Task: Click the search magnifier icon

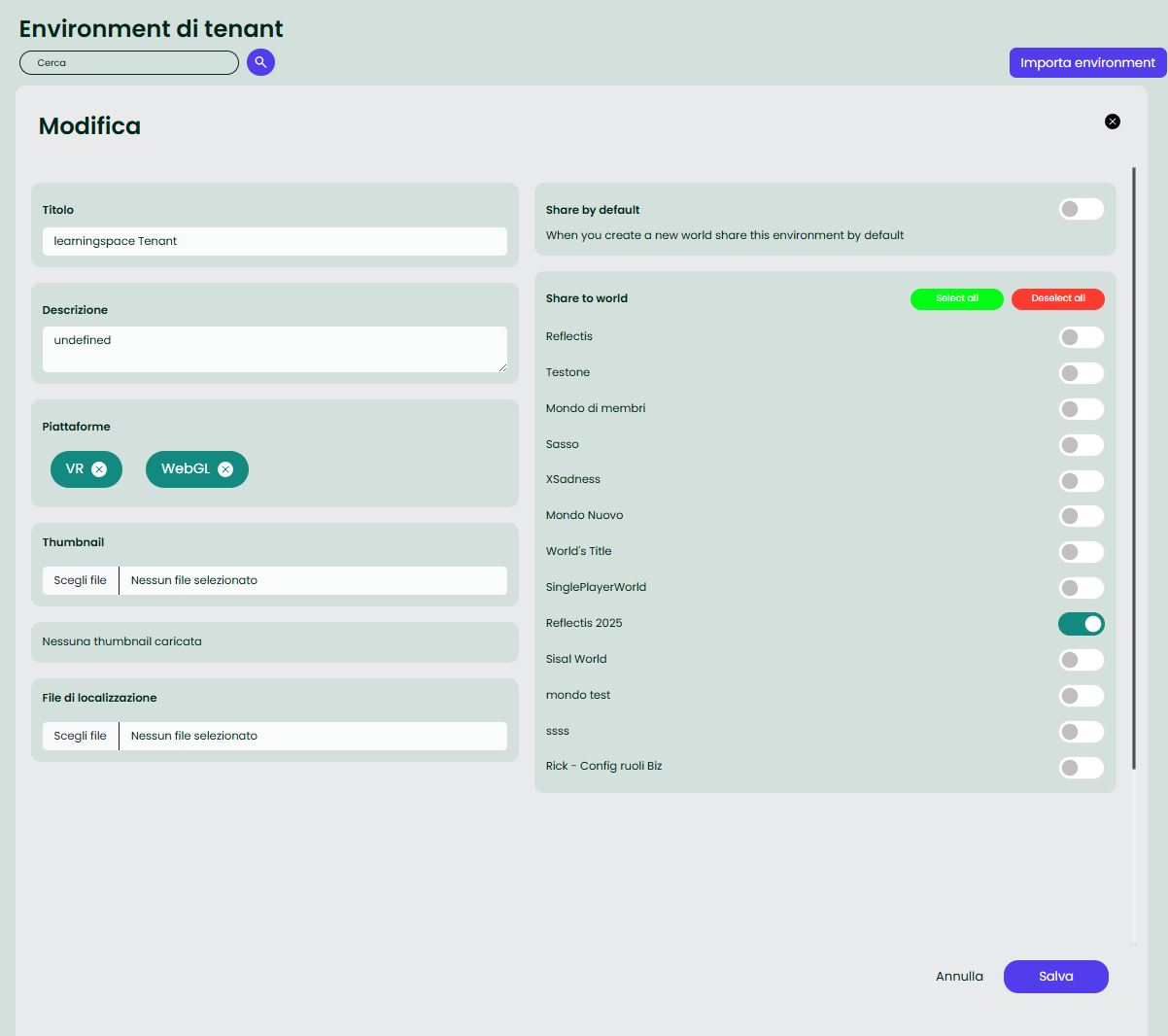Action: pos(259,62)
